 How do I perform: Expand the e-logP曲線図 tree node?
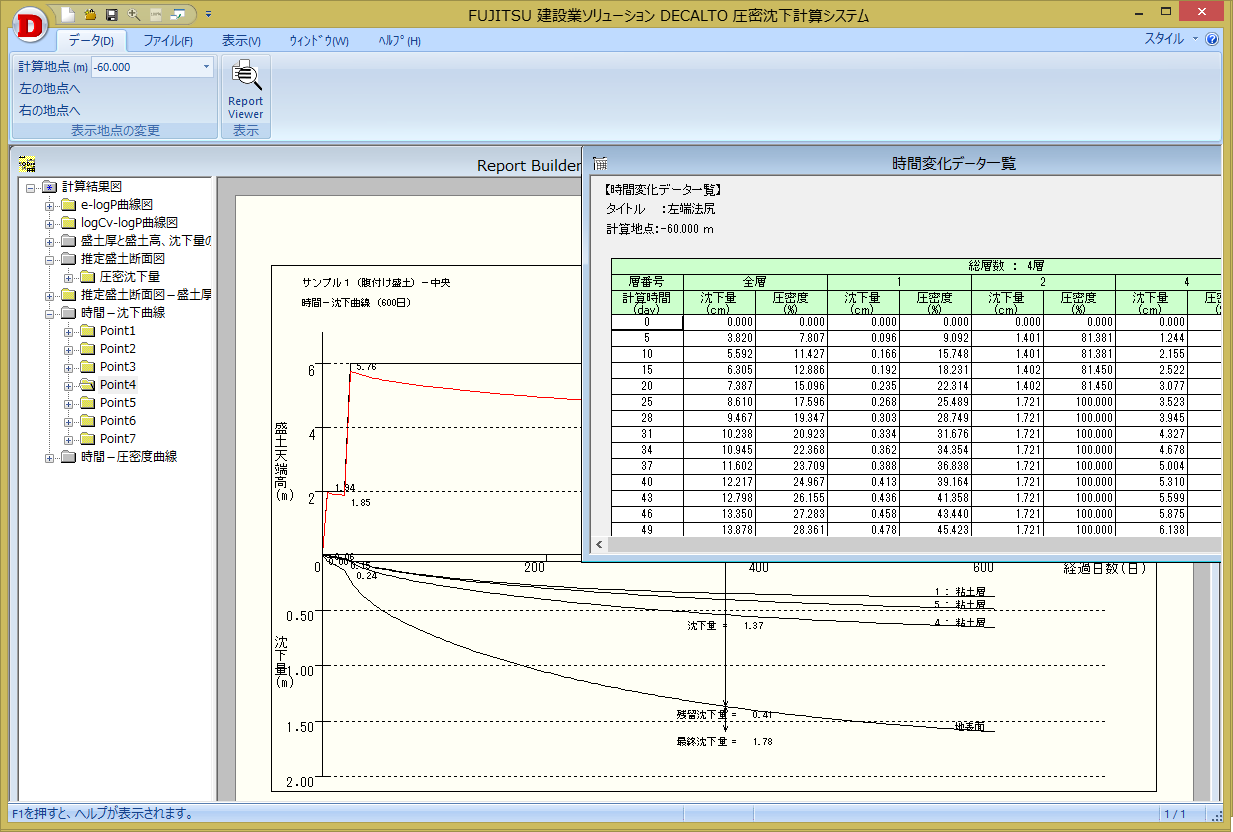click(50, 205)
